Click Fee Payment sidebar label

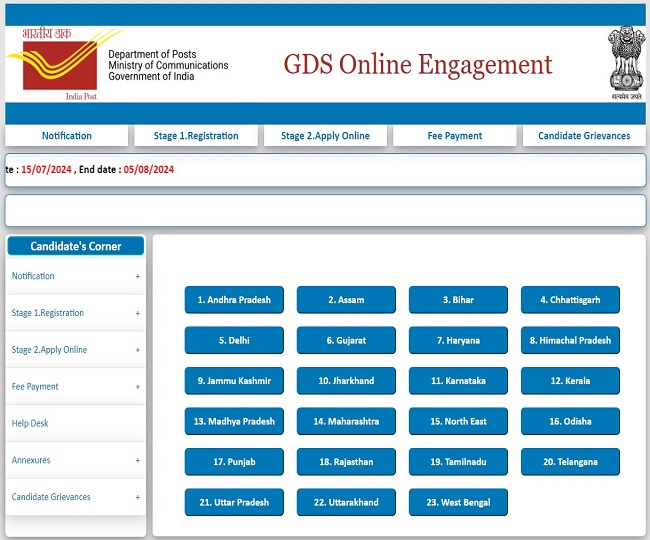pyautogui.click(x=35, y=387)
